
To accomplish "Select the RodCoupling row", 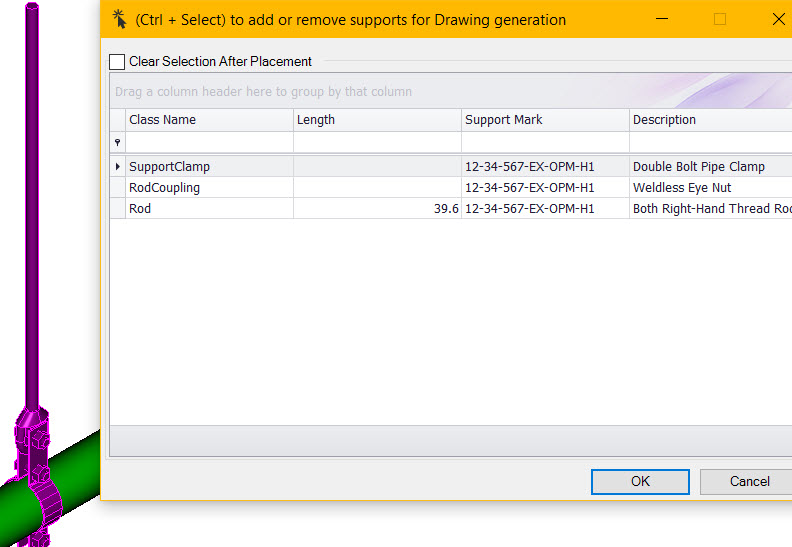I will tap(451, 187).
